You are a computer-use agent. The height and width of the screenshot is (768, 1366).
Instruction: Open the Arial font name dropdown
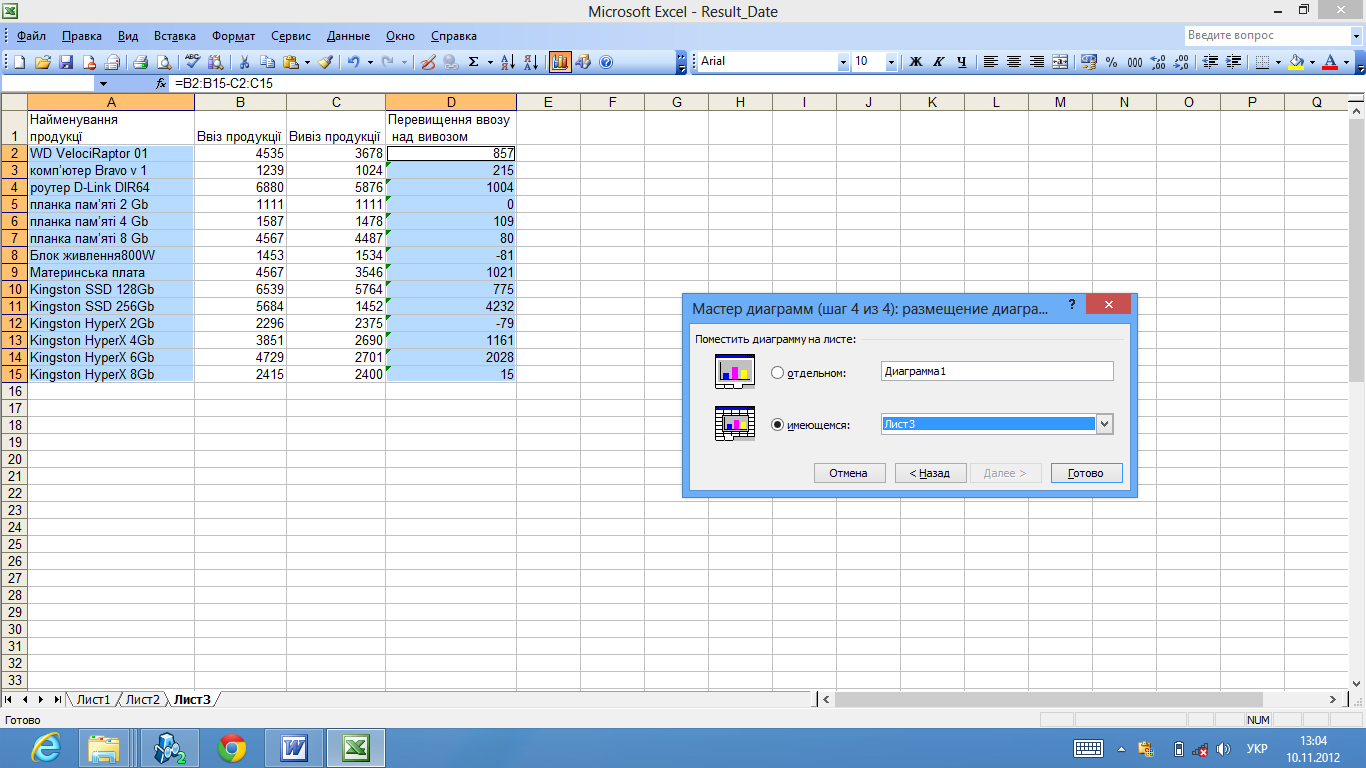coord(842,62)
